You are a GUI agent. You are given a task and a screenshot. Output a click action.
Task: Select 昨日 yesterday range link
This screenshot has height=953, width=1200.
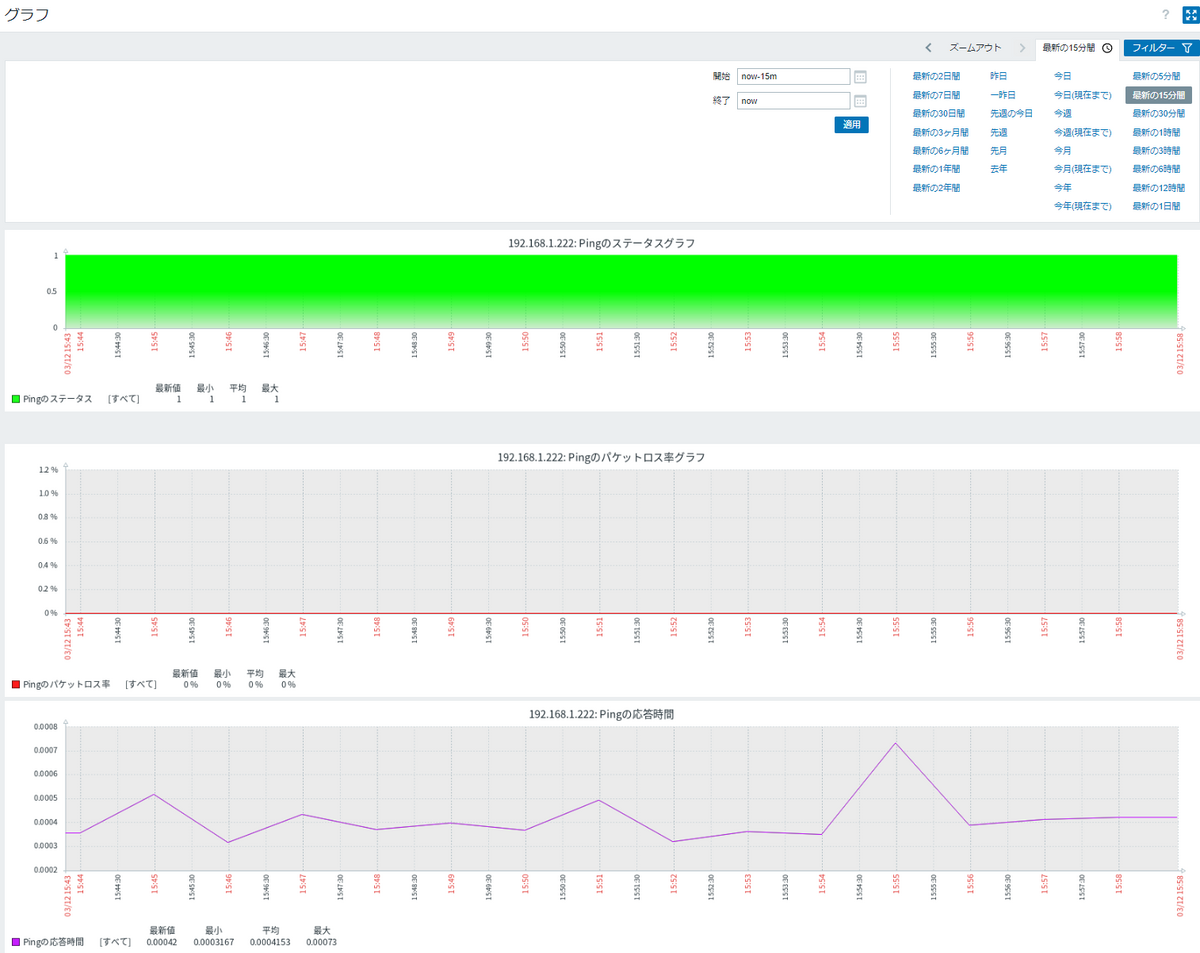pyautogui.click(x=999, y=75)
